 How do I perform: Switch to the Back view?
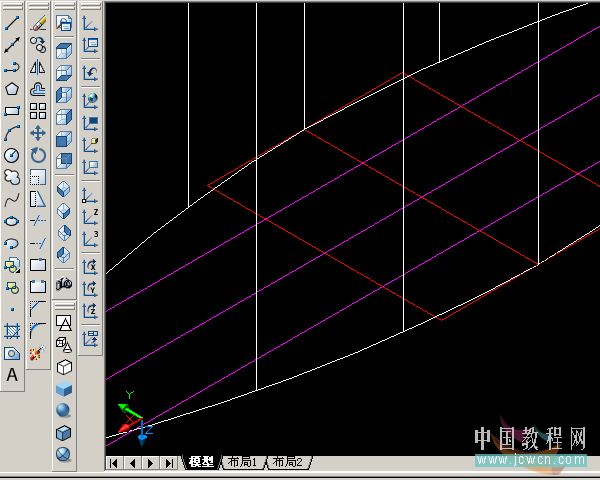64,161
